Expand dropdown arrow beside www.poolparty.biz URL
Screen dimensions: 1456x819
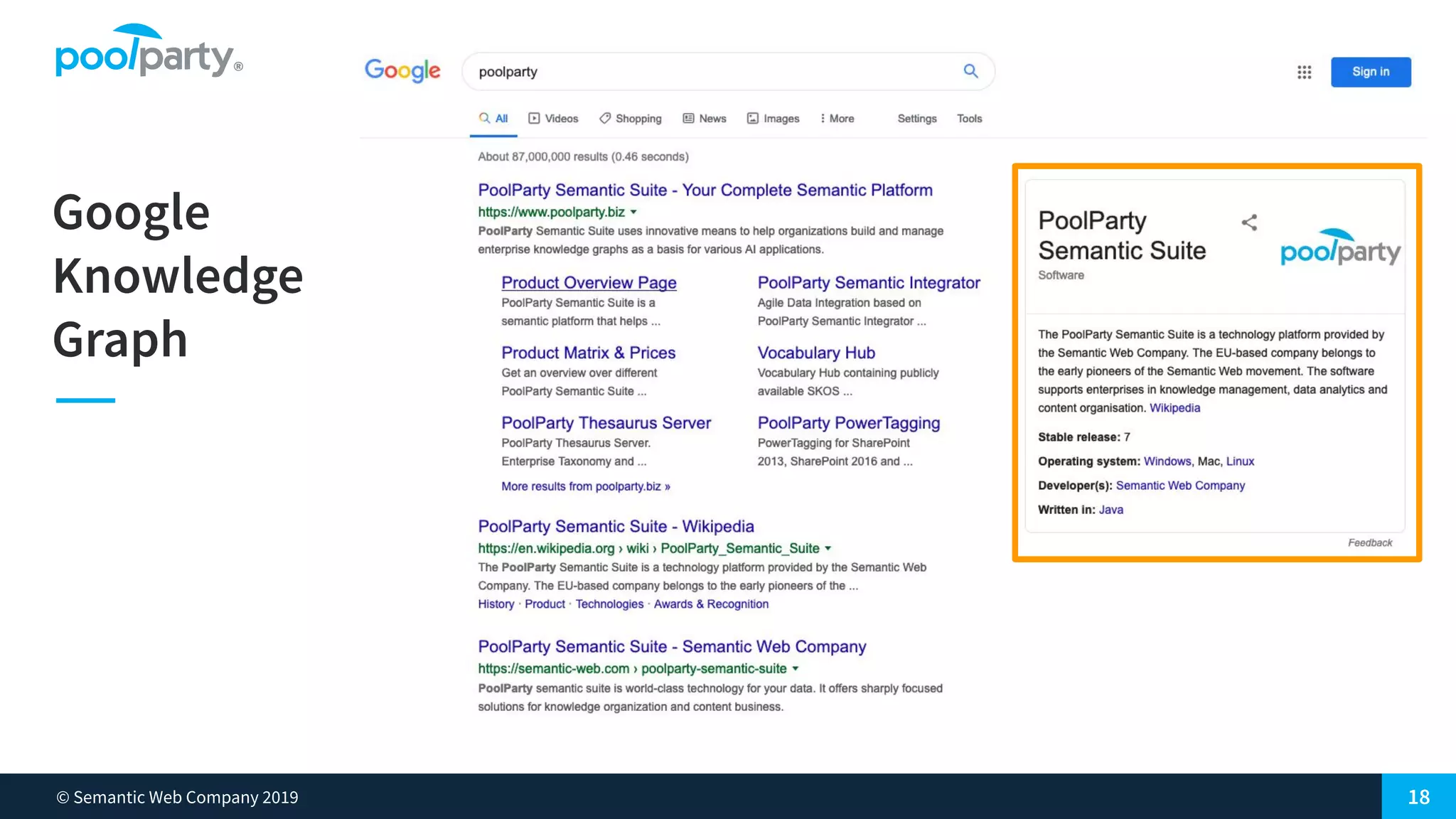coord(633,212)
